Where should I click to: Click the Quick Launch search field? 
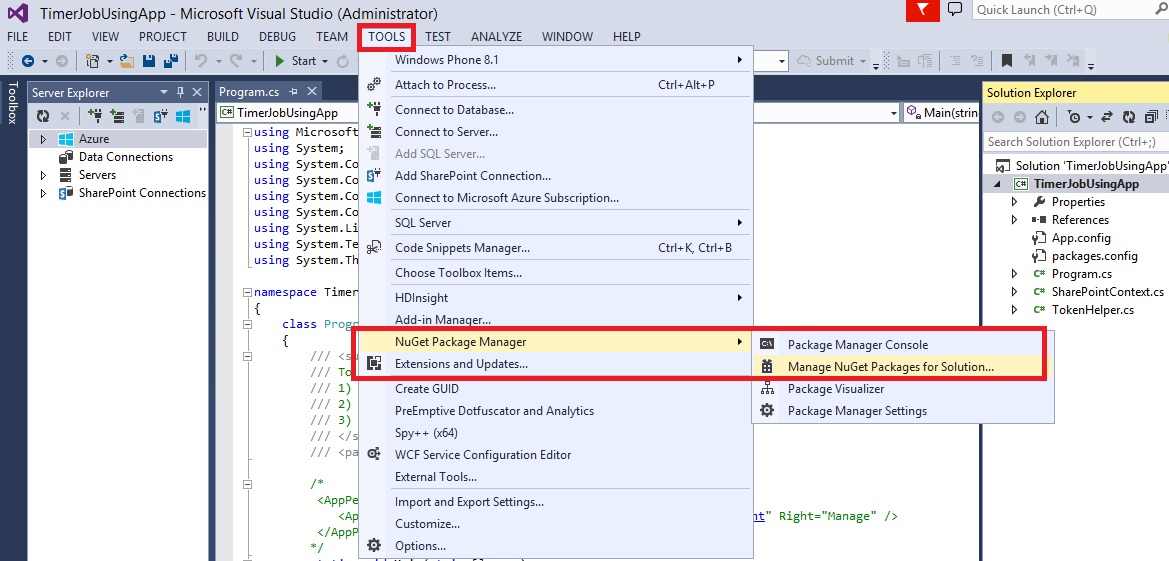tap(1070, 10)
